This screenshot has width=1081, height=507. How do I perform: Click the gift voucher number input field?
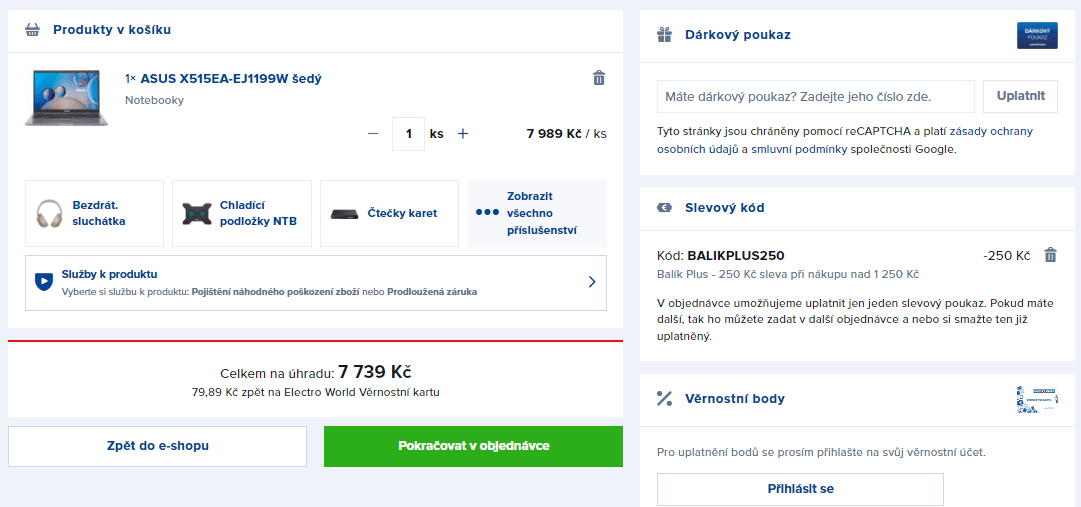(x=816, y=97)
